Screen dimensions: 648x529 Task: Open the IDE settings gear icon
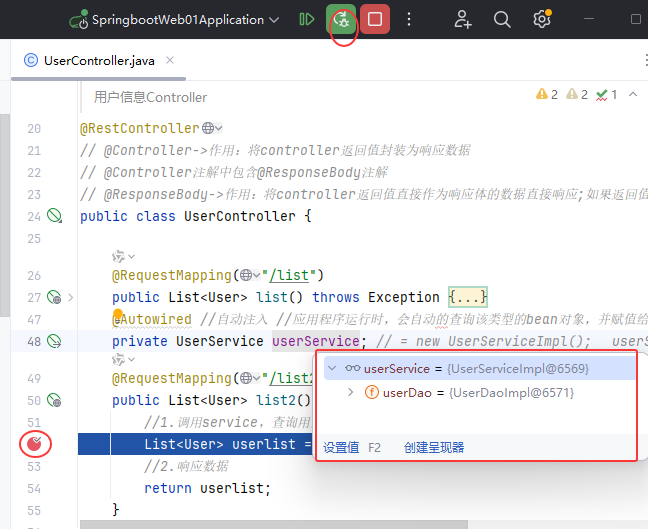tap(541, 19)
